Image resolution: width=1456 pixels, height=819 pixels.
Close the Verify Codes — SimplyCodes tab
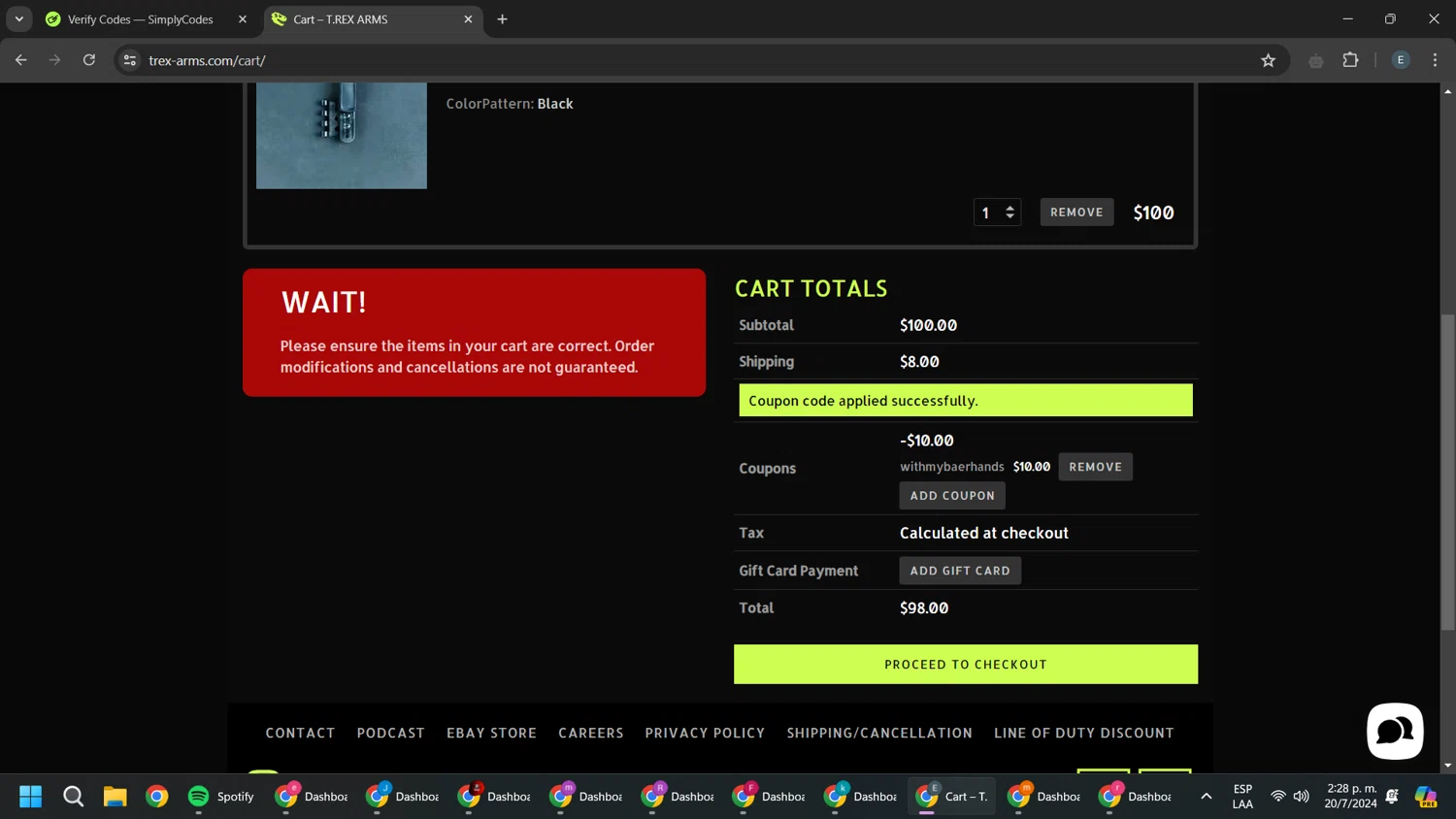(x=243, y=19)
